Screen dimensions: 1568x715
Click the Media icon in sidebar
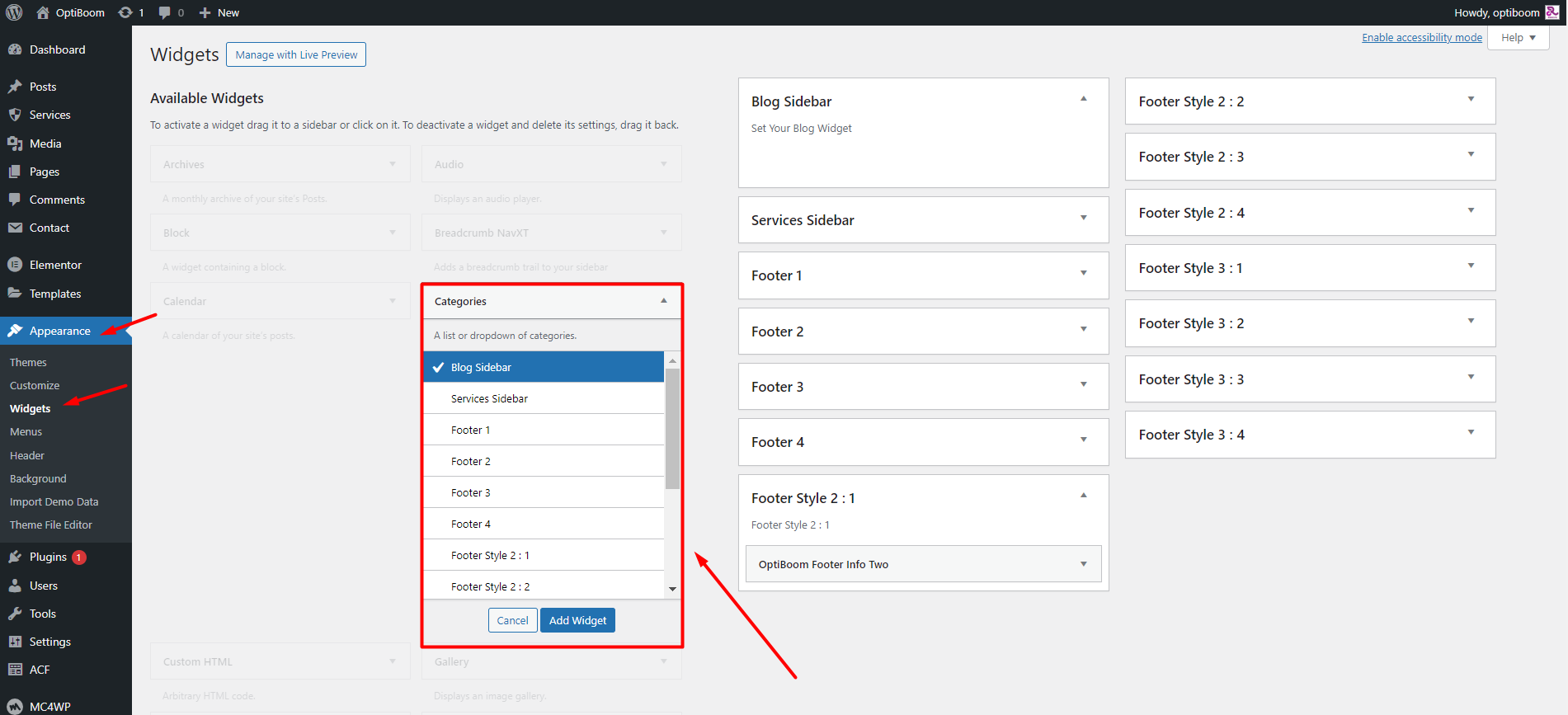click(x=15, y=143)
